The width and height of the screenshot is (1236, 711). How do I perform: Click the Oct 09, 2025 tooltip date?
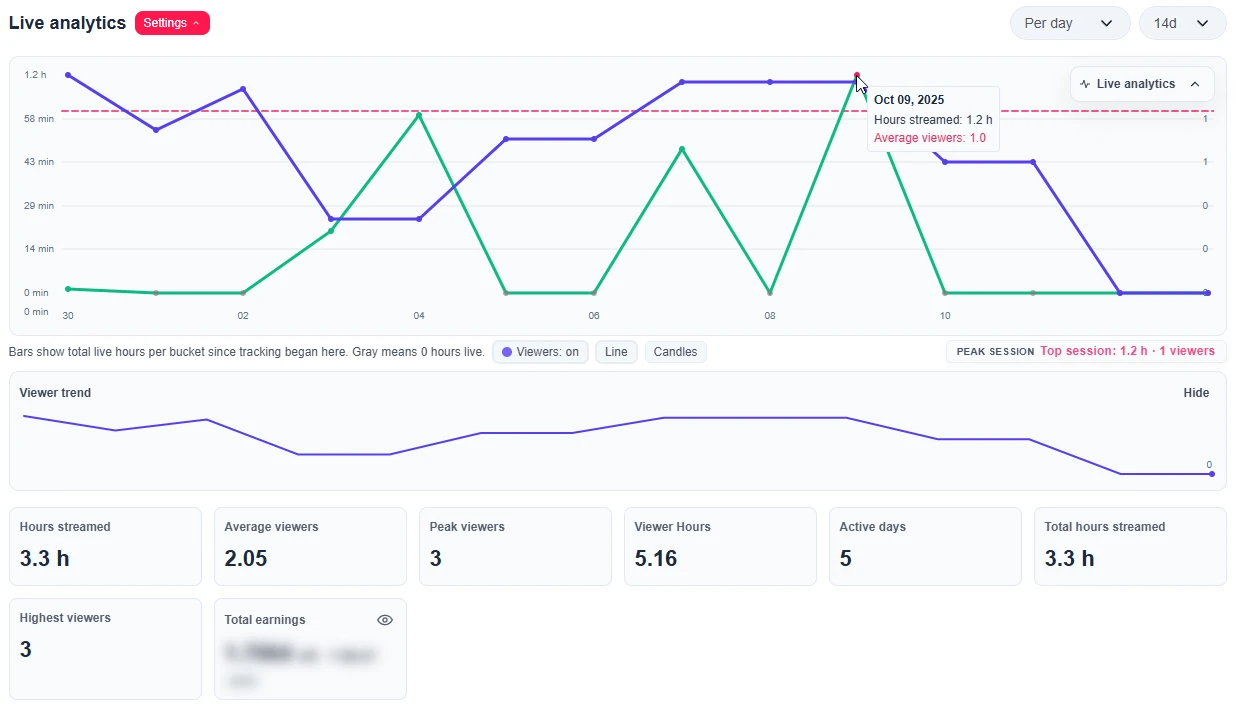[x=909, y=100]
